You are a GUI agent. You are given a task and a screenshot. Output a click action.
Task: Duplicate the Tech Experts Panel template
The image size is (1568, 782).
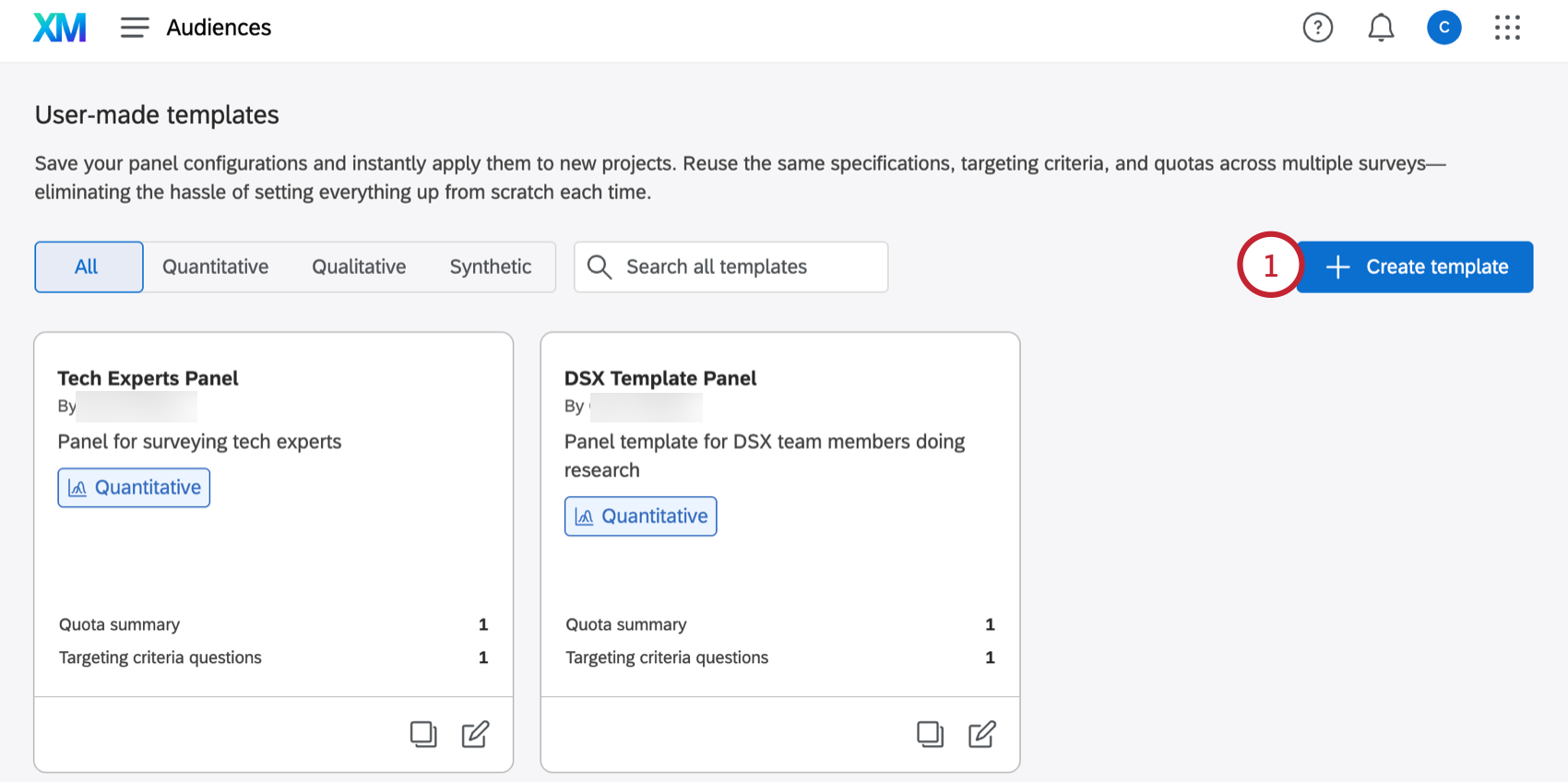[423, 734]
